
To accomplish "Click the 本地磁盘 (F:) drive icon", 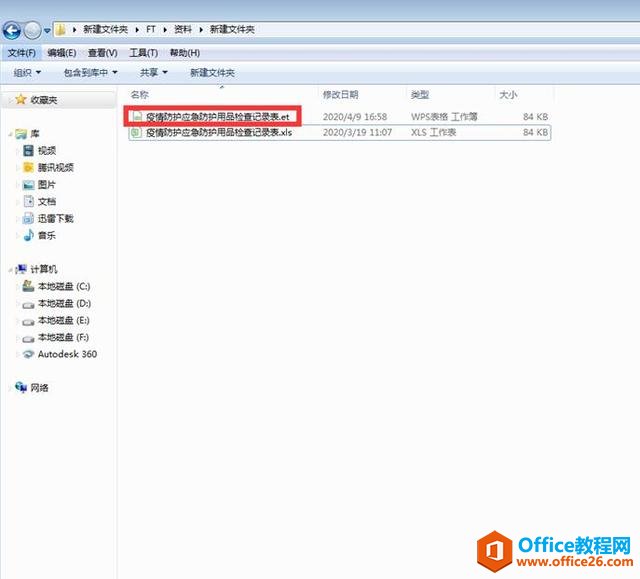I will [28, 338].
